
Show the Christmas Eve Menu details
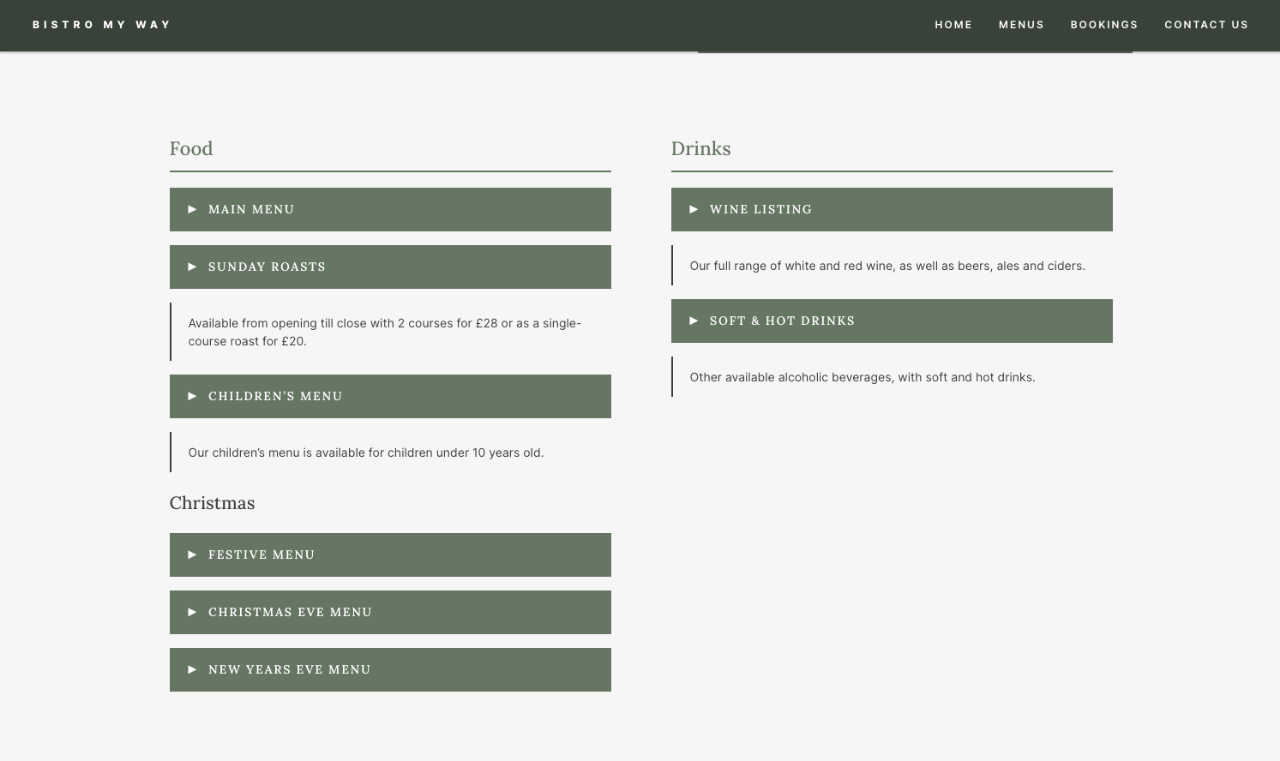(390, 612)
